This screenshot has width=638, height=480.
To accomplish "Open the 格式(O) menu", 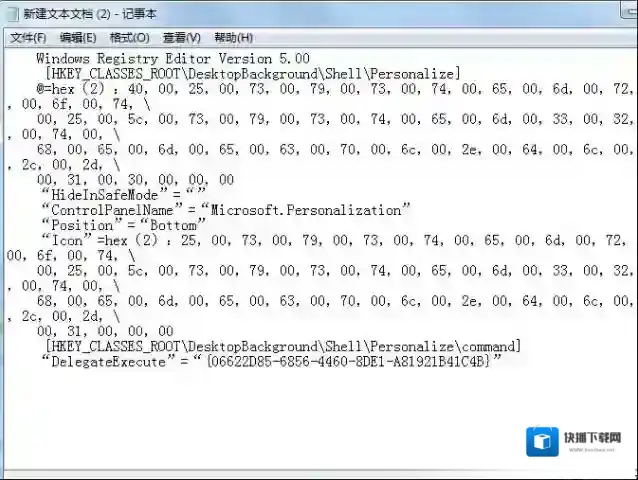I will pyautogui.click(x=129, y=38).
